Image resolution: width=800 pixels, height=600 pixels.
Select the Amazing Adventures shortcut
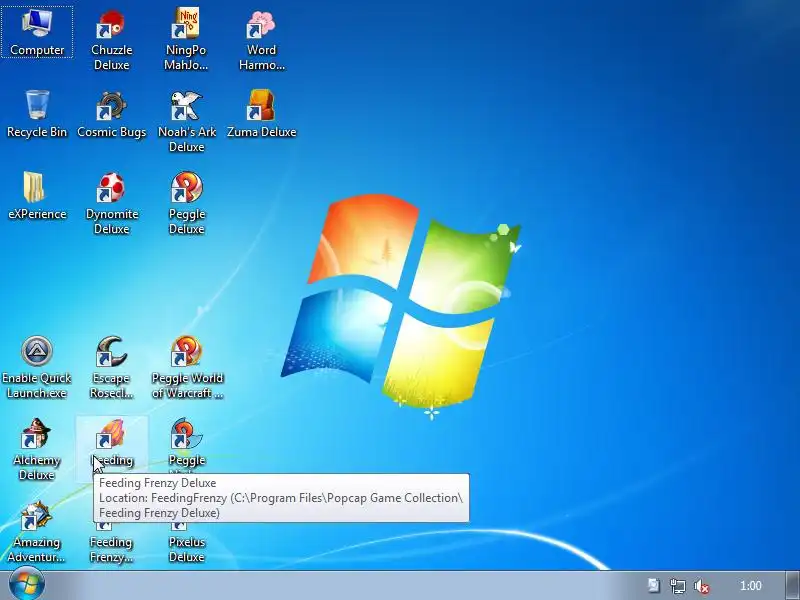36,532
